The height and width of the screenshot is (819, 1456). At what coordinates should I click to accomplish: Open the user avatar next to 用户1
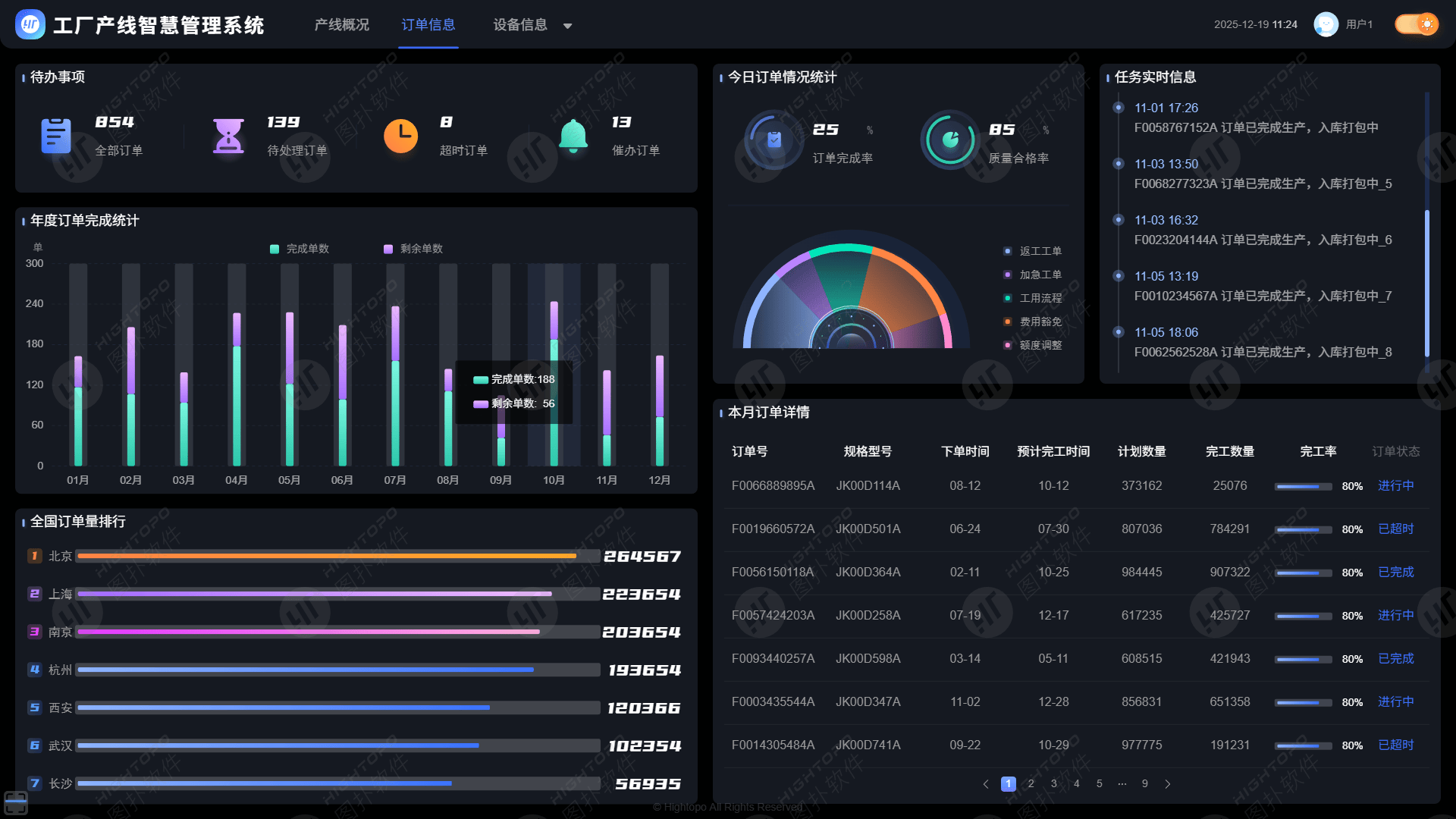[x=1326, y=24]
